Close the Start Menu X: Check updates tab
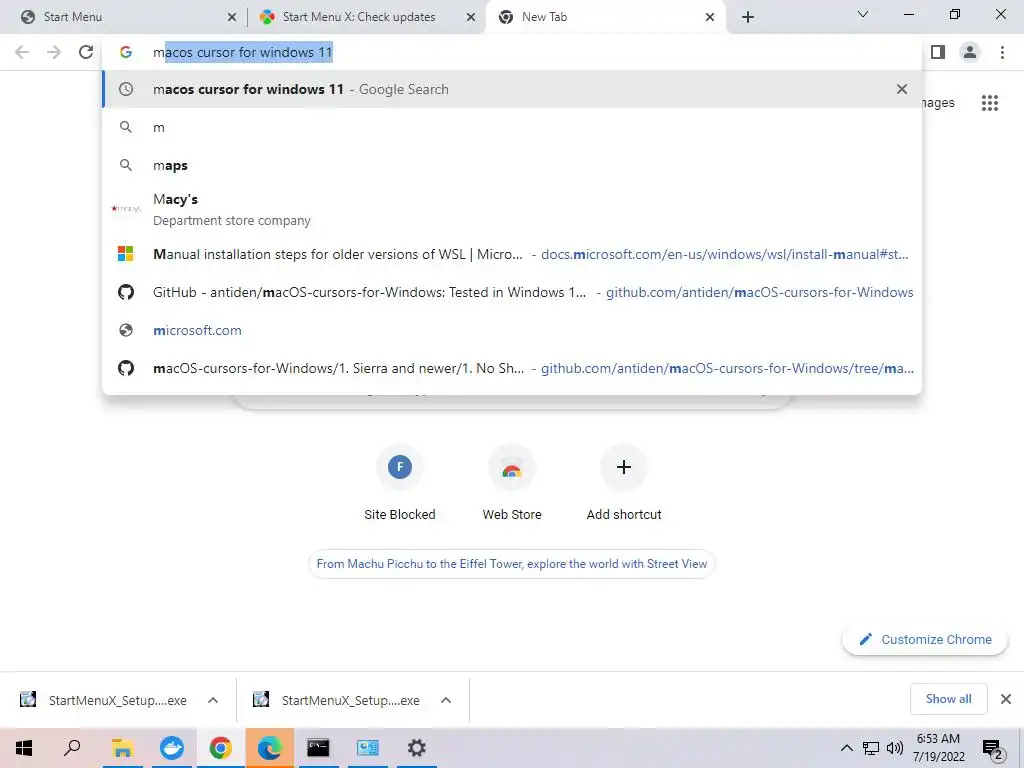 tap(470, 17)
